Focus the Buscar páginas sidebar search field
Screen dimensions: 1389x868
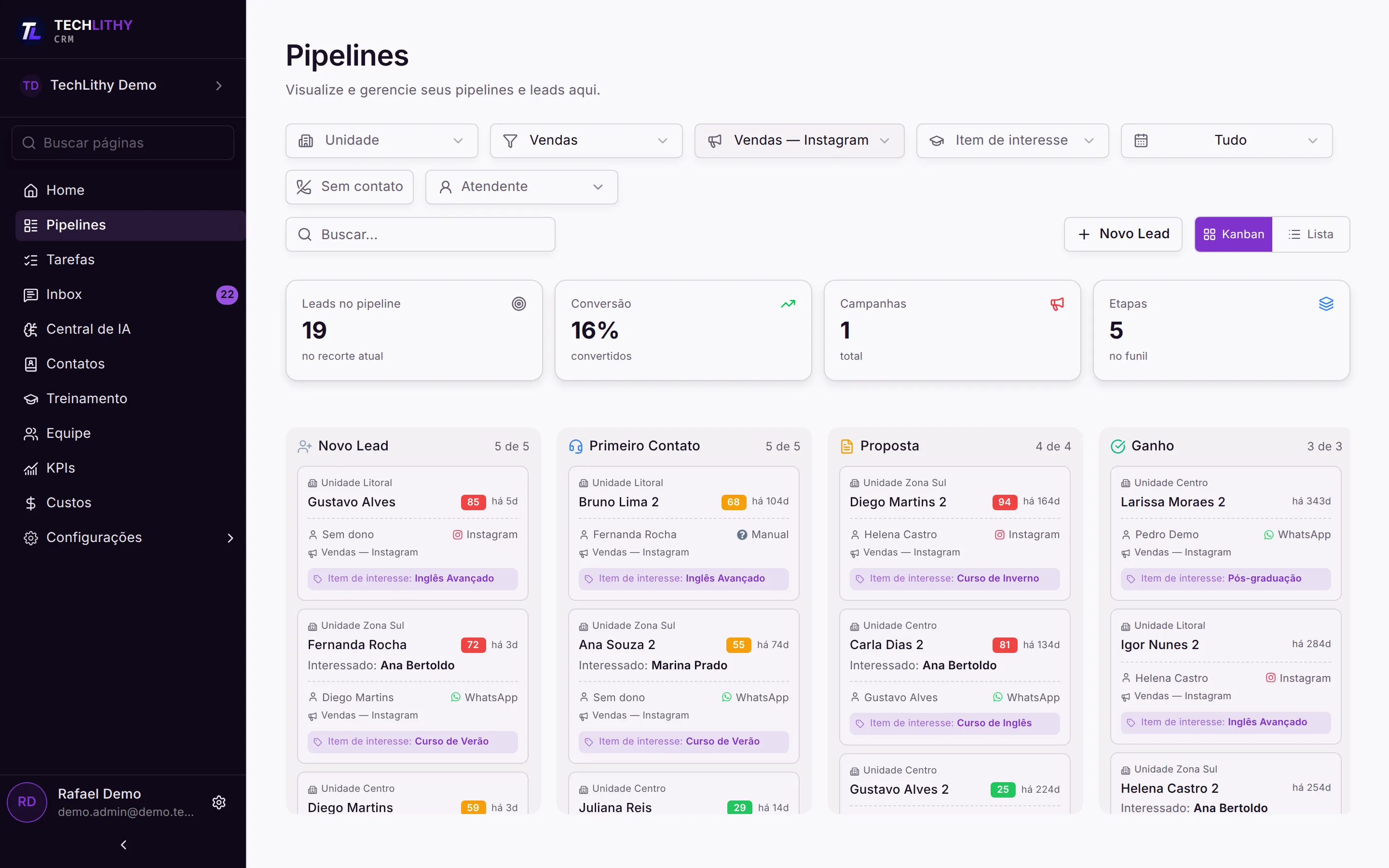pyautogui.click(x=123, y=143)
